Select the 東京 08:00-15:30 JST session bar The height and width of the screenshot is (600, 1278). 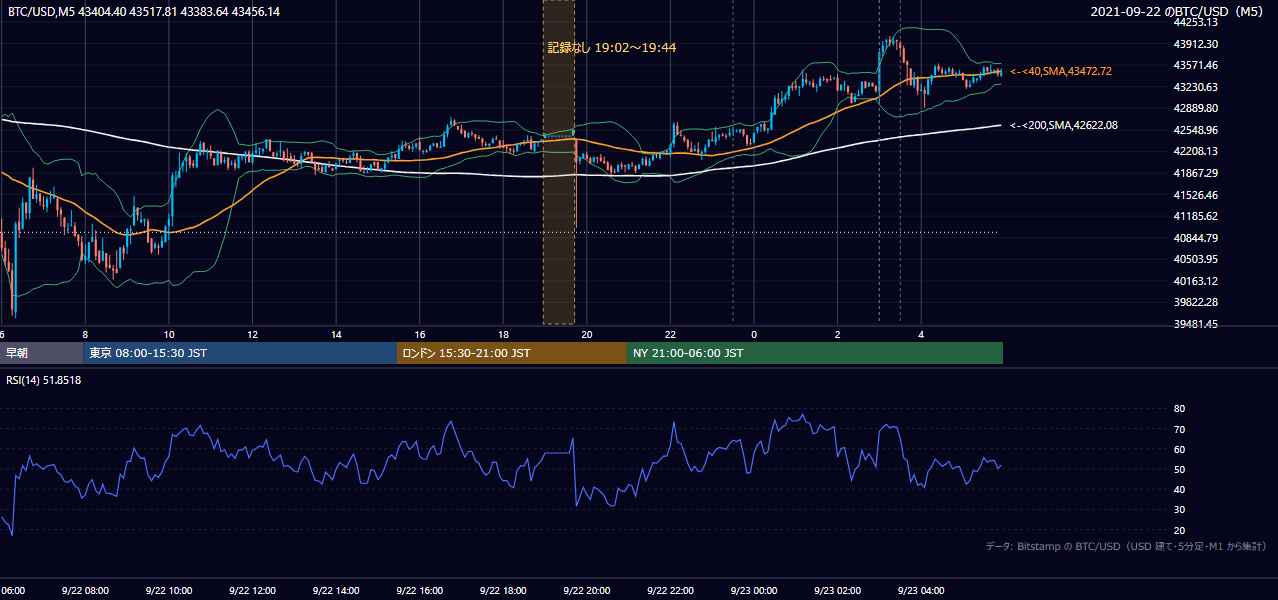point(240,353)
